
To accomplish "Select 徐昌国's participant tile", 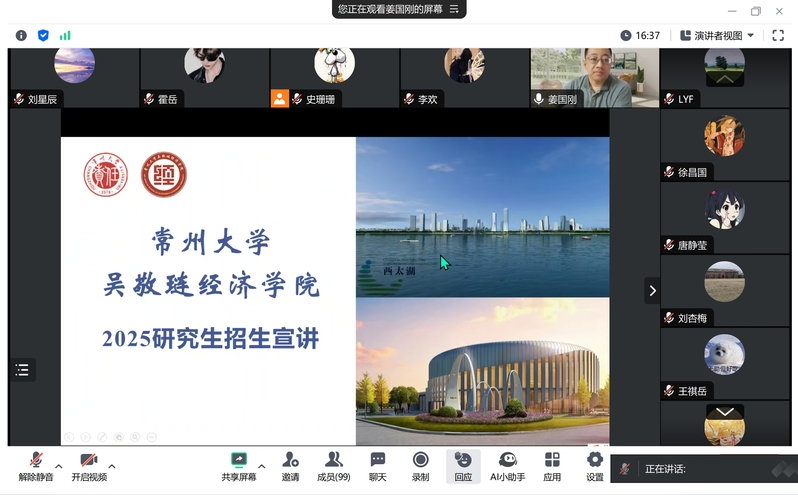I will [x=725, y=145].
